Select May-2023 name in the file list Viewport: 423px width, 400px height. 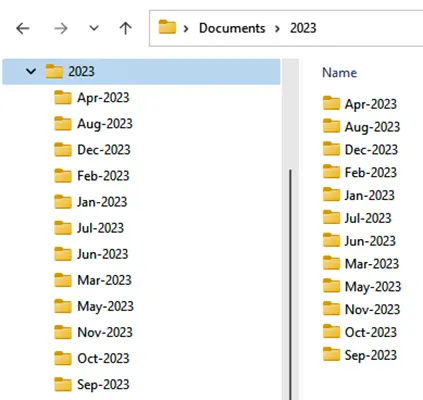coord(373,287)
